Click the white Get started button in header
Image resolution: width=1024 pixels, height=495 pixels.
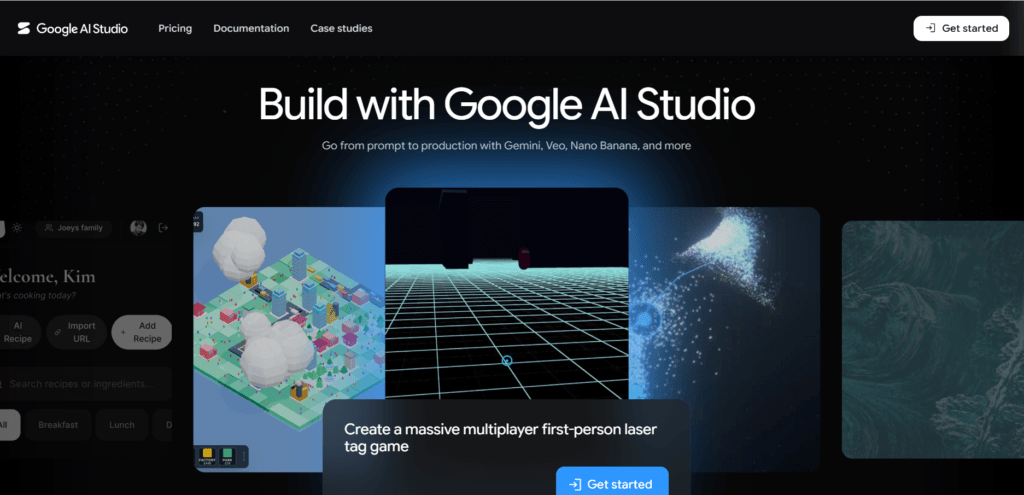(961, 28)
